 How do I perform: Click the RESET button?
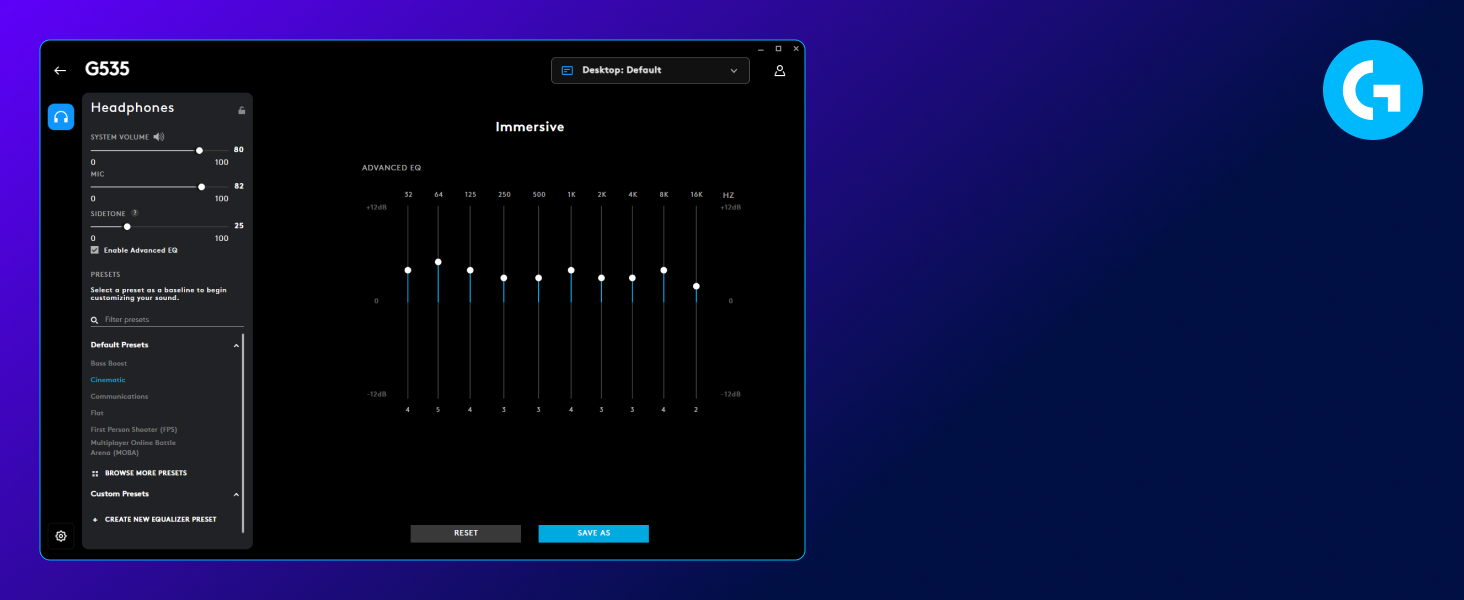(x=465, y=533)
